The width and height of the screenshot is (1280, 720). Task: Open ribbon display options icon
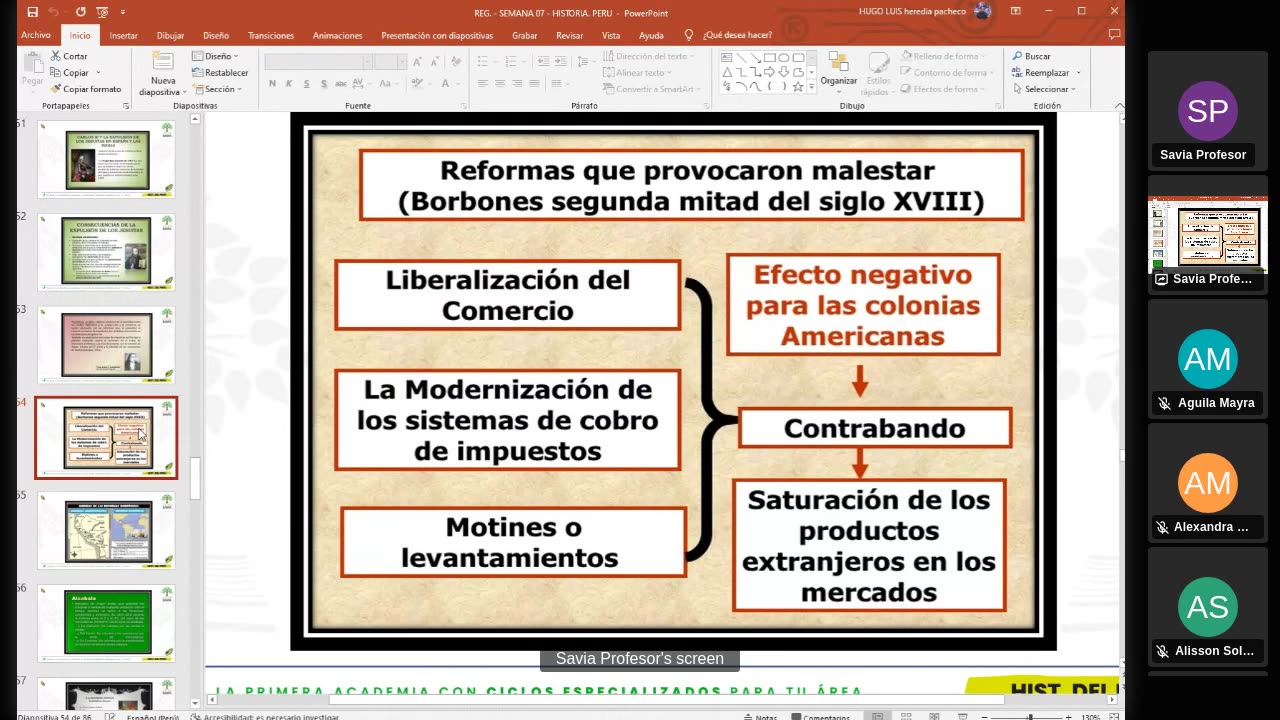click(x=1017, y=12)
